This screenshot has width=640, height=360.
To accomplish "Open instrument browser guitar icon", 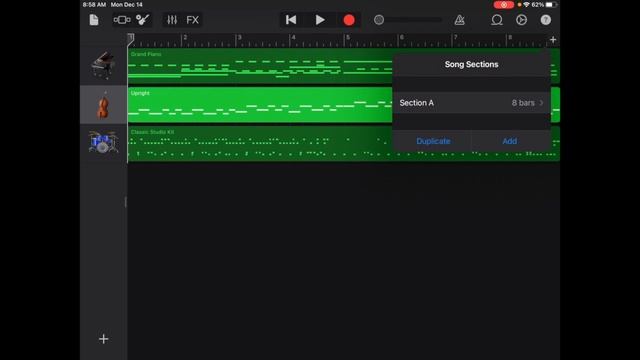I will (142, 20).
